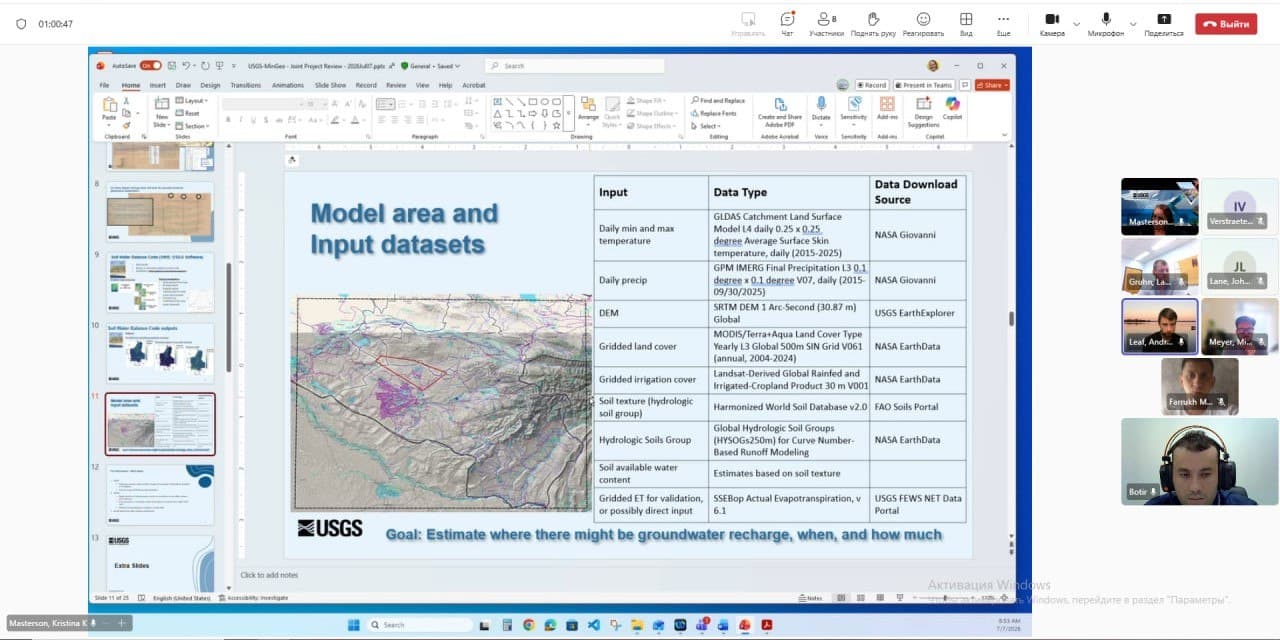Click Reset in the Slides group
1280x640 pixels.
[x=189, y=113]
